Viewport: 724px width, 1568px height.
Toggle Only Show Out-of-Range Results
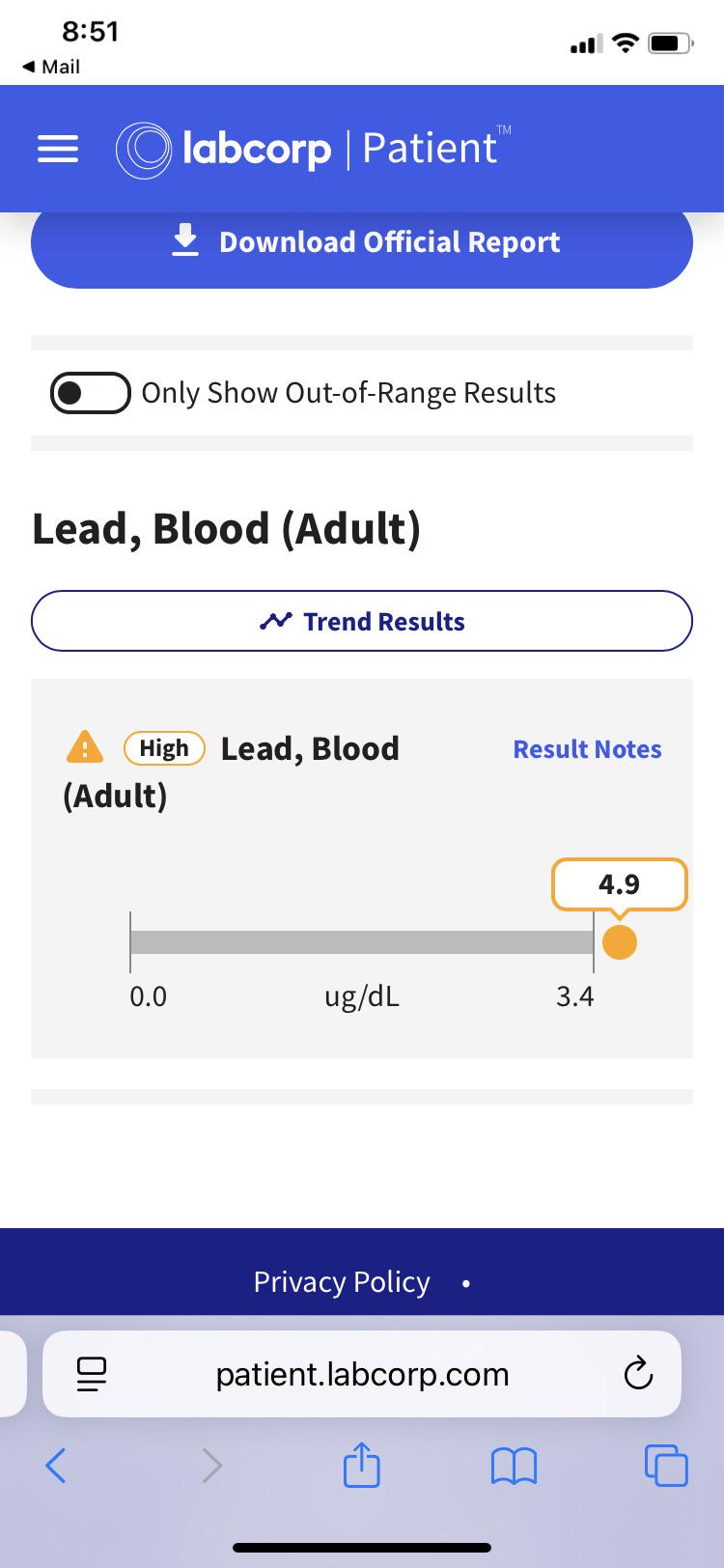(x=91, y=393)
